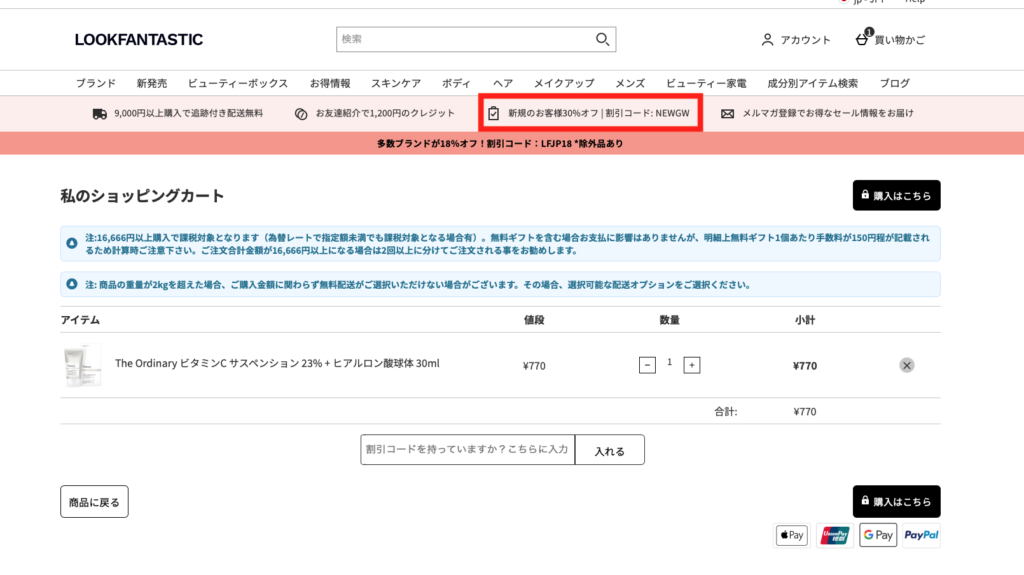The image size is (1024, 575).
Task: Click the 入れる apply code button
Action: tap(609, 450)
